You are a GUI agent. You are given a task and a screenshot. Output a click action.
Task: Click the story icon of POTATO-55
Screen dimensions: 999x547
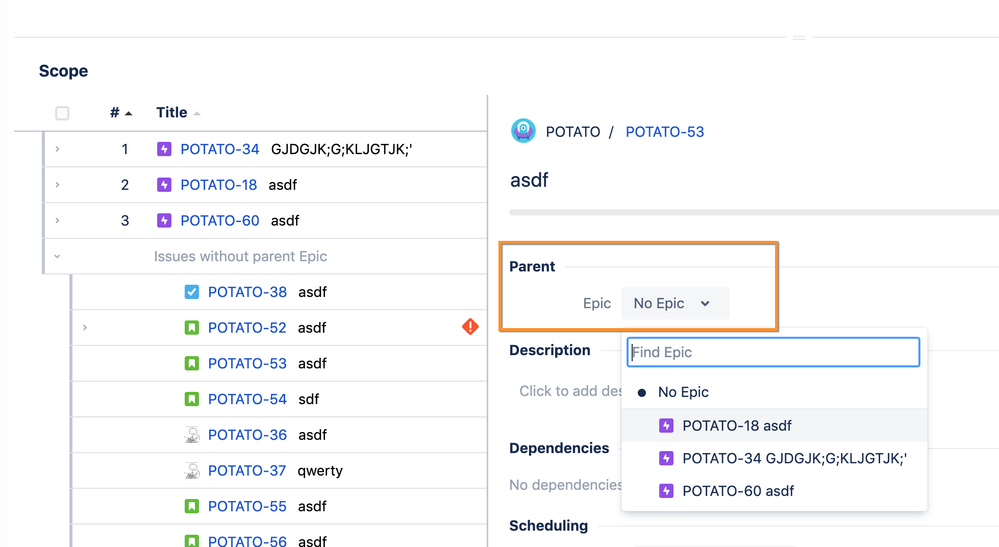coord(192,506)
